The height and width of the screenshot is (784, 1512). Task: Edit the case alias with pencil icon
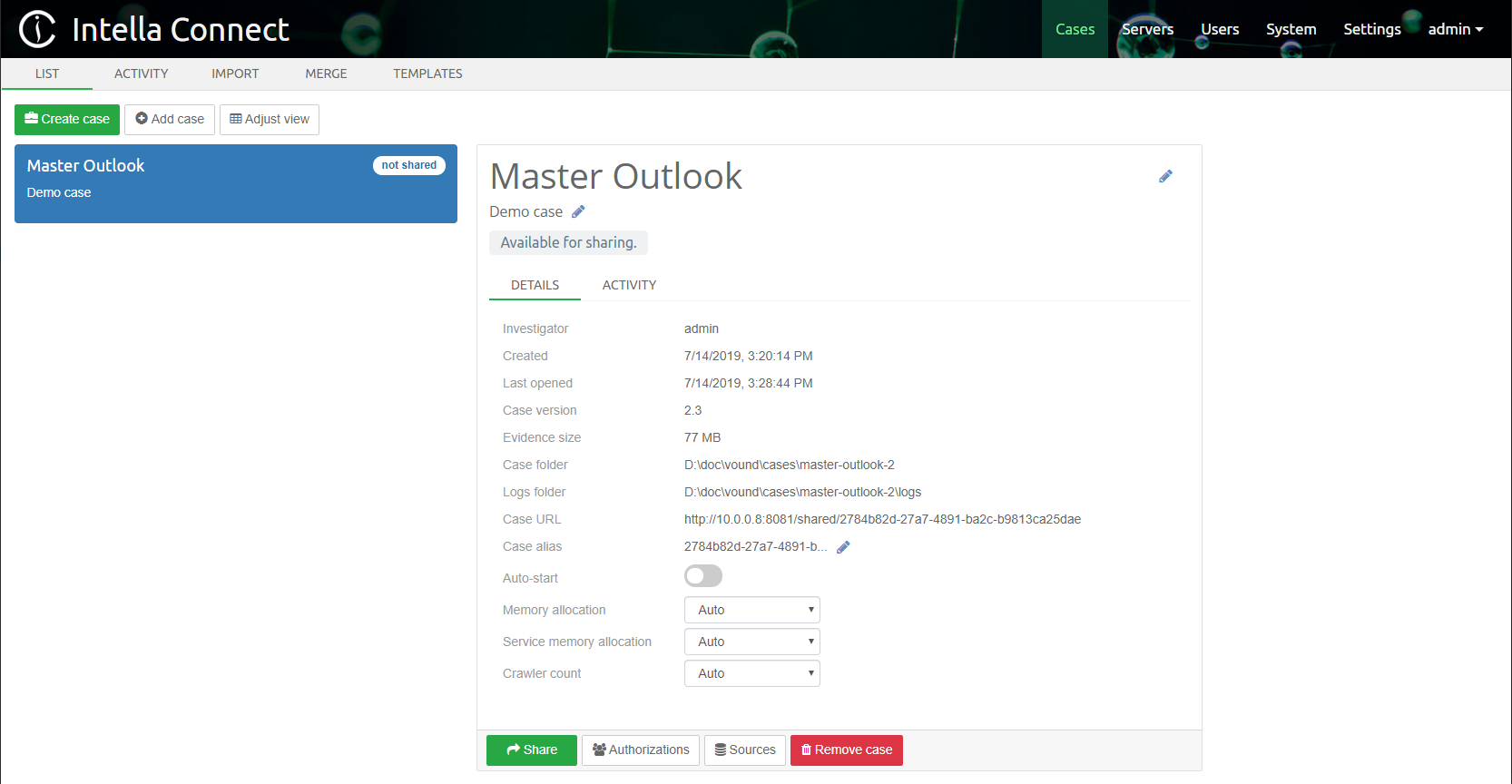[x=843, y=547]
